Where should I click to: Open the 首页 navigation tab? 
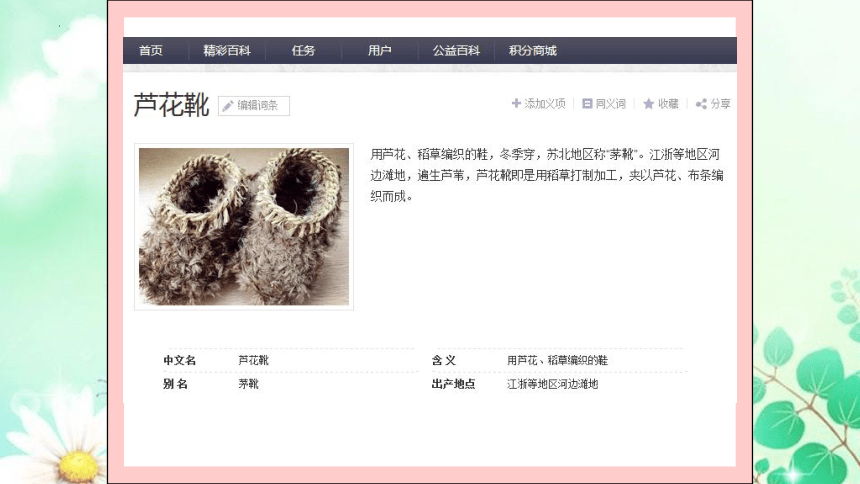151,50
